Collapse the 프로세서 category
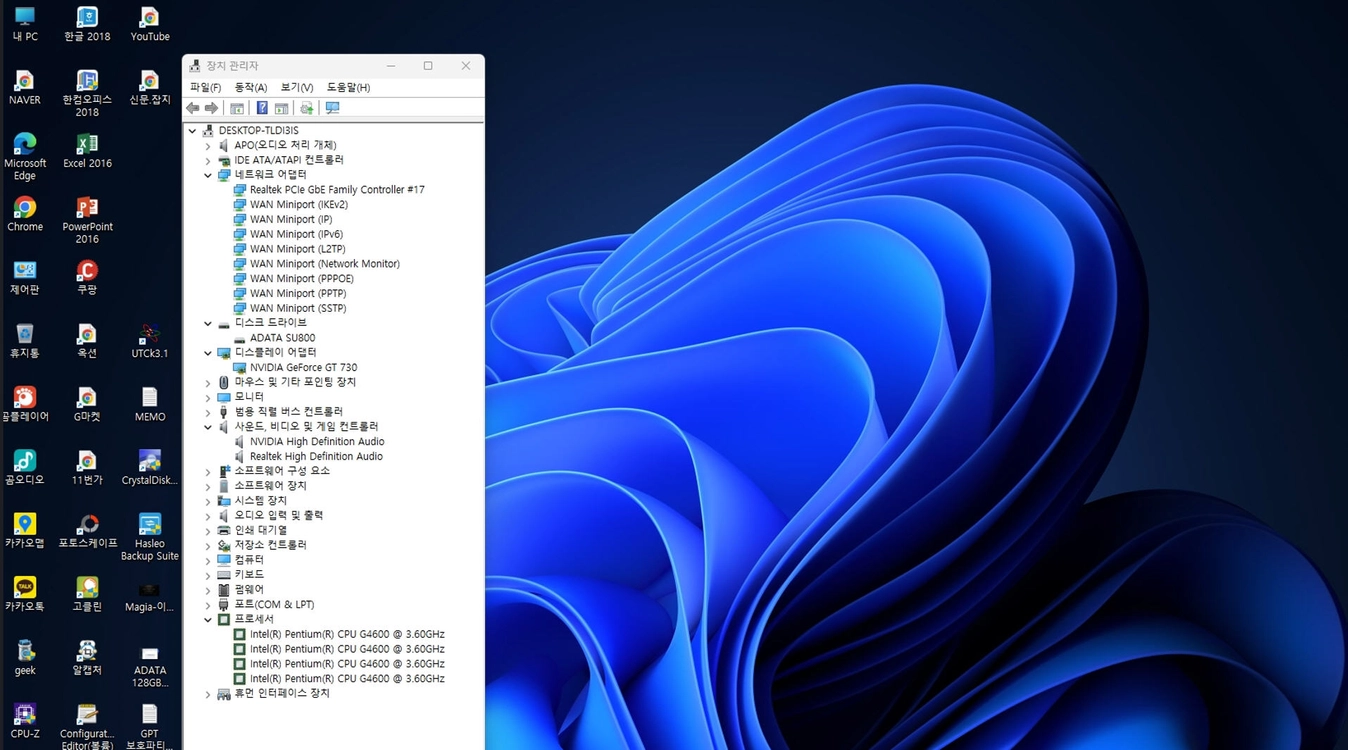Screen dimensions: 1348x750 [x=208, y=620]
